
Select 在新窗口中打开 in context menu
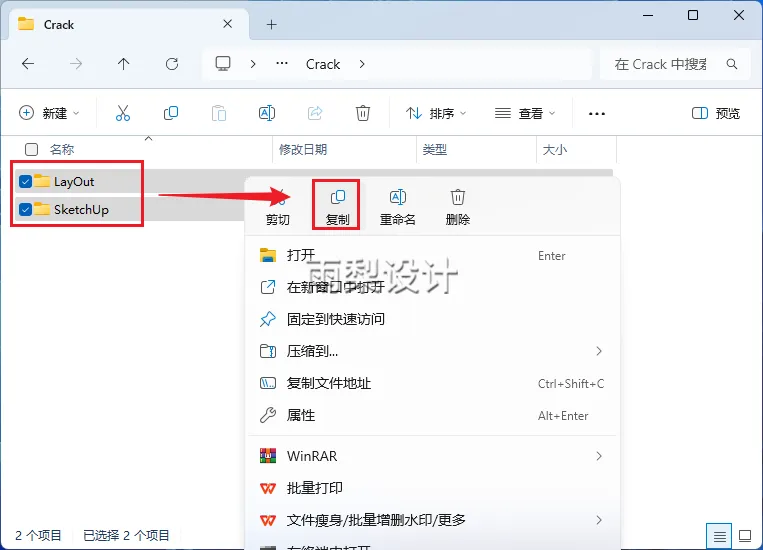point(432,287)
